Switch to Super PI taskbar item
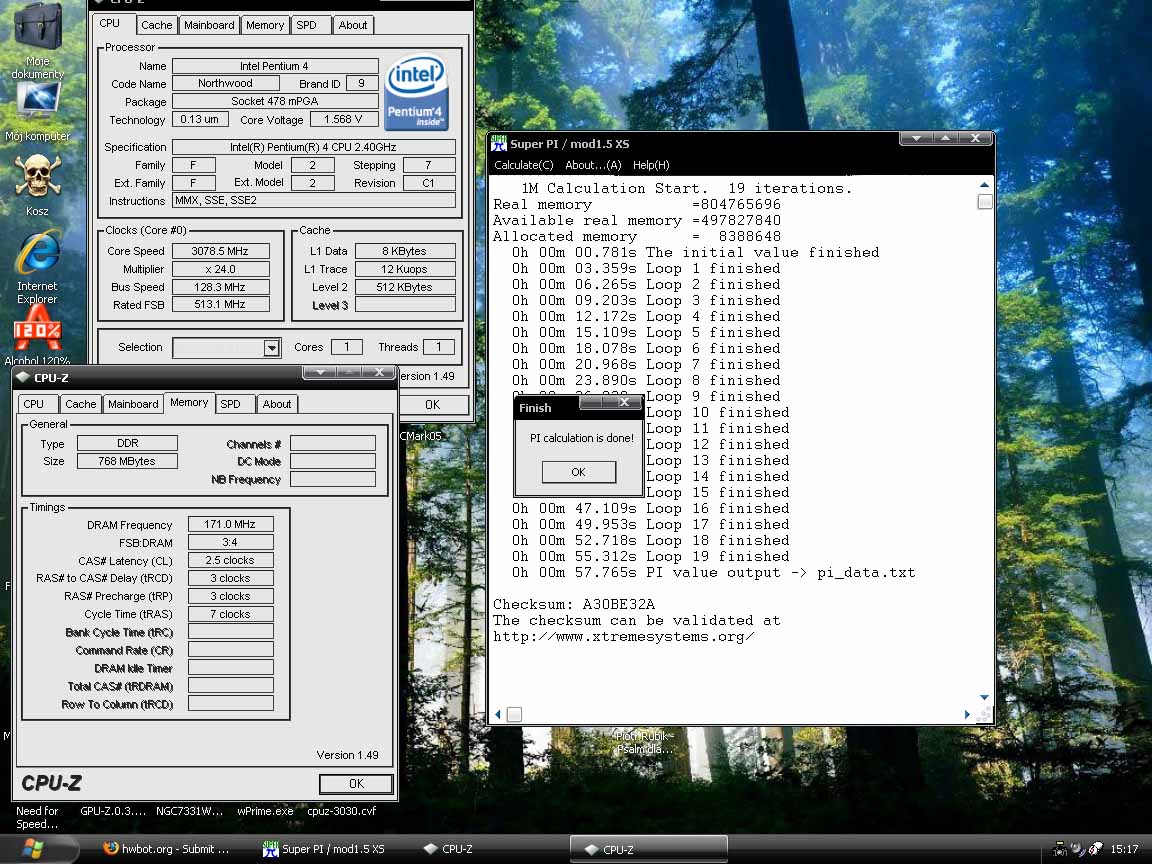This screenshot has height=864, width=1152. click(x=324, y=849)
